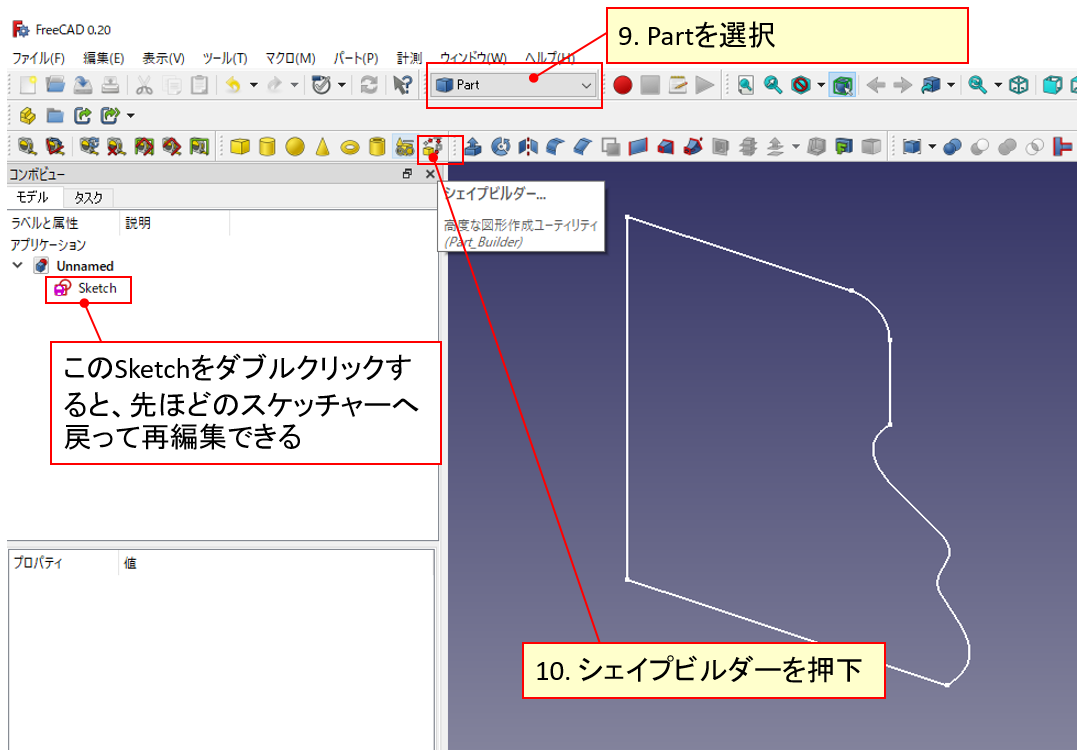1082x753 pixels.
Task: Start macro recording with red circle
Action: coord(622,85)
